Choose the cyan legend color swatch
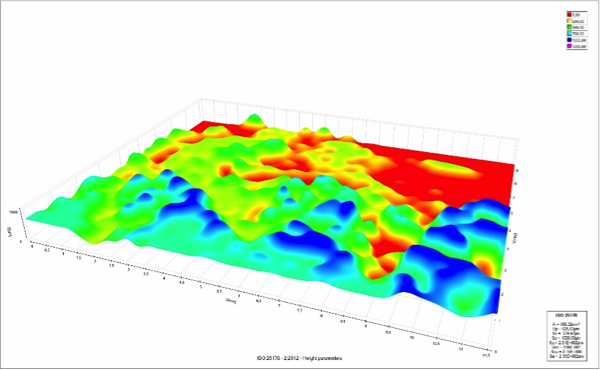 click(569, 33)
